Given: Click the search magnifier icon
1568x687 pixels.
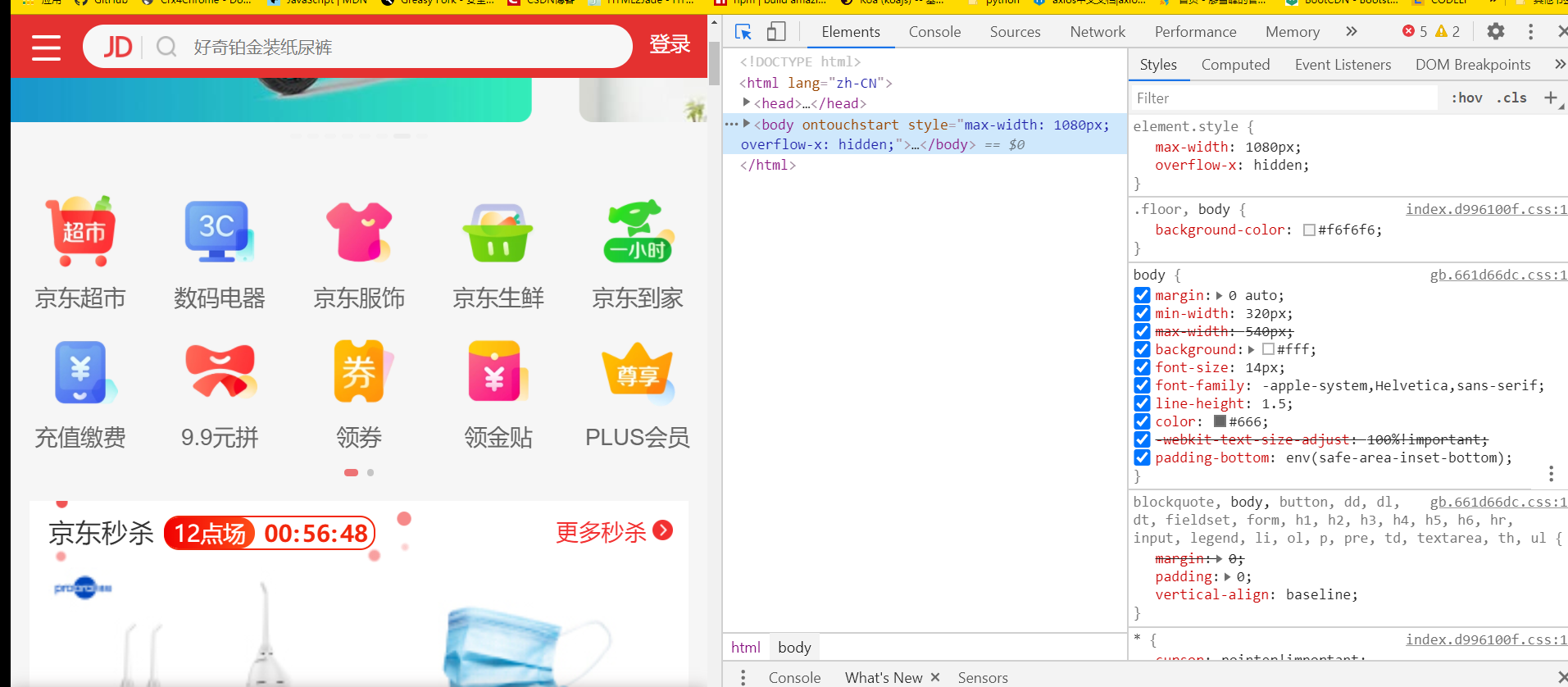Looking at the screenshot, I should (x=166, y=47).
